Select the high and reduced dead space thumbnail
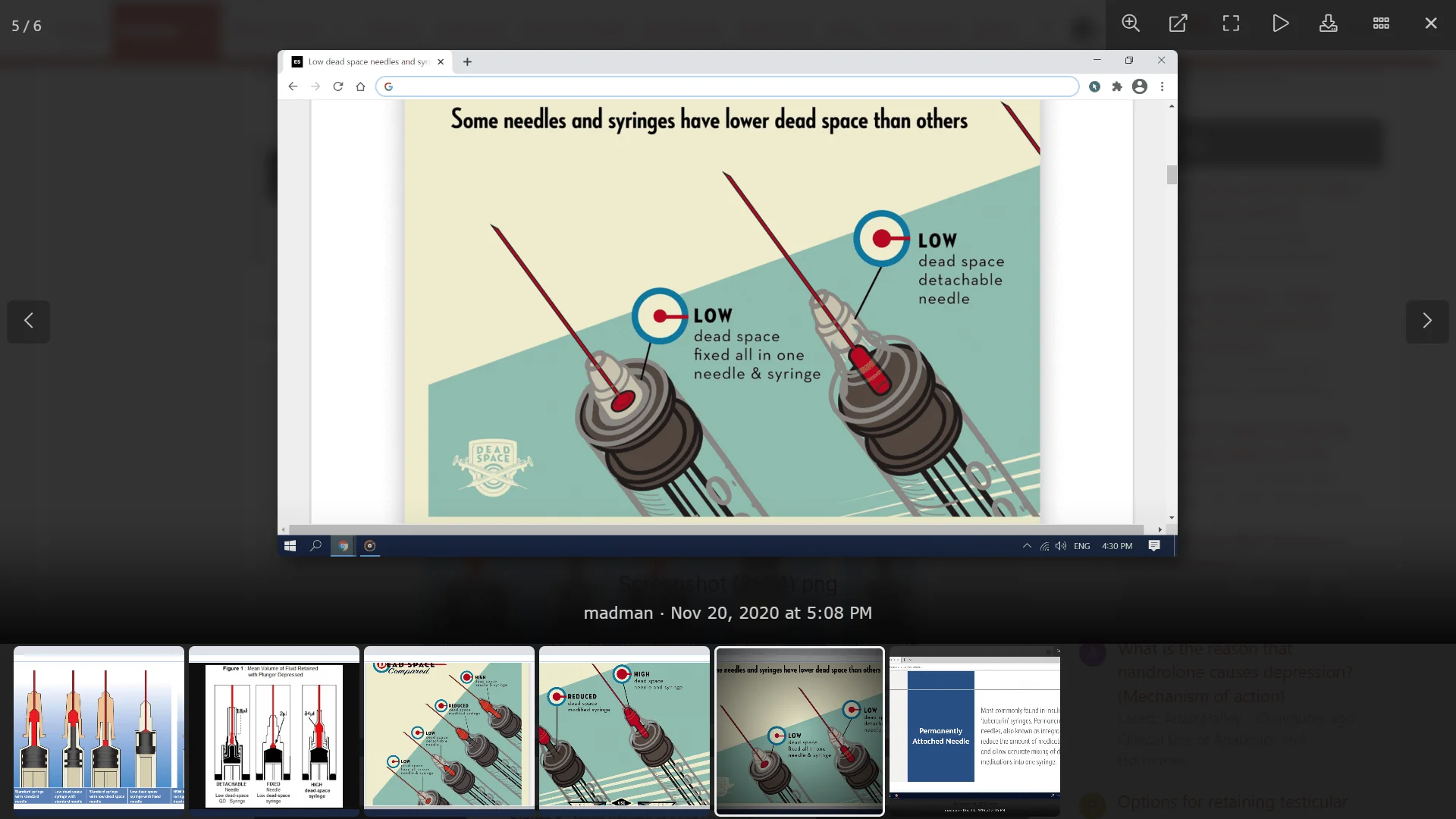1456x819 pixels. click(624, 730)
